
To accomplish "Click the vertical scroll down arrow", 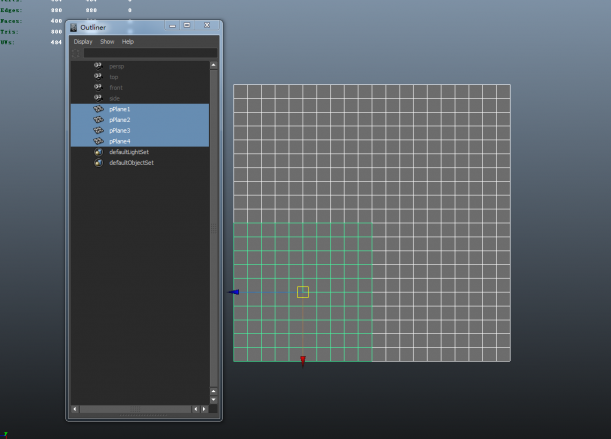I will coord(214,400).
